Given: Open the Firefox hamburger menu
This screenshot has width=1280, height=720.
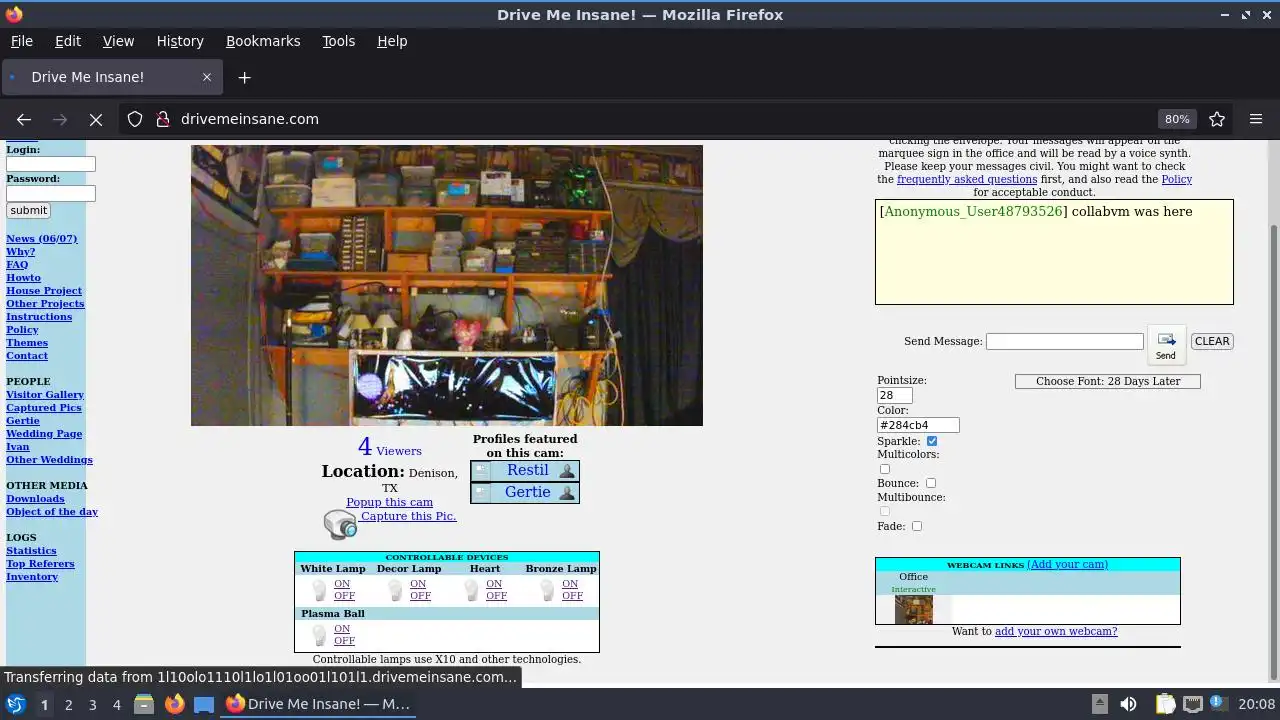Looking at the screenshot, I should coord(1256,119).
